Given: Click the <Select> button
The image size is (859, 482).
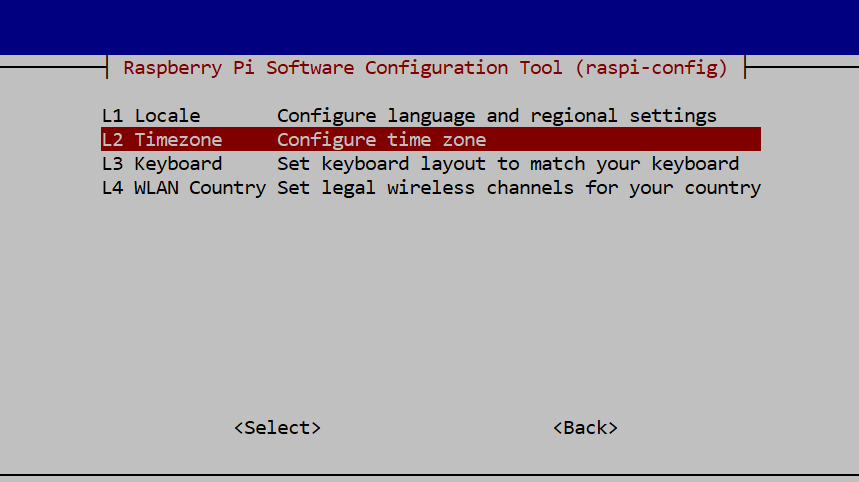Looking at the screenshot, I should [277, 428].
